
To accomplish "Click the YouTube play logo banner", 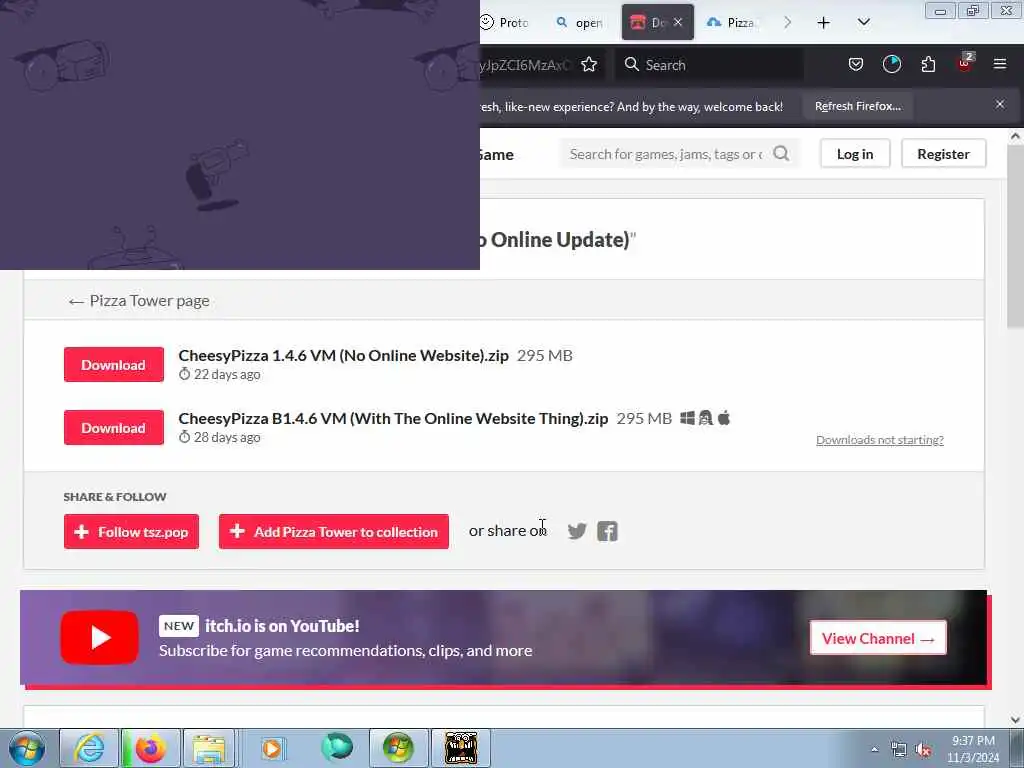I will tap(99, 637).
